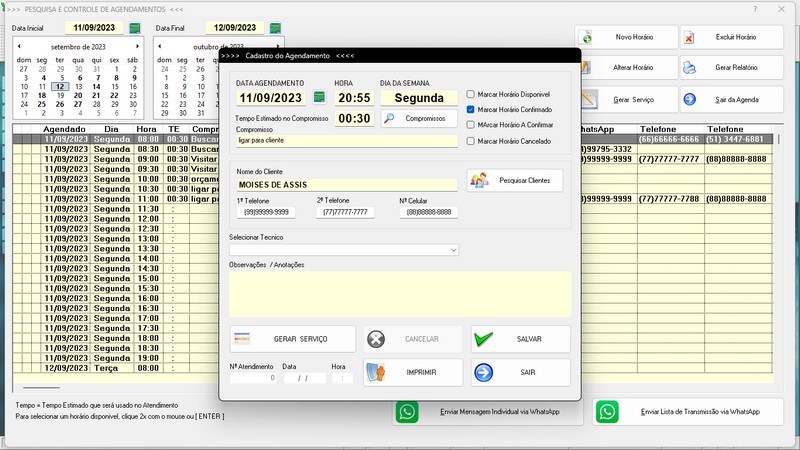
Task: Click Excluir Horário red X icon
Action: coord(689,38)
